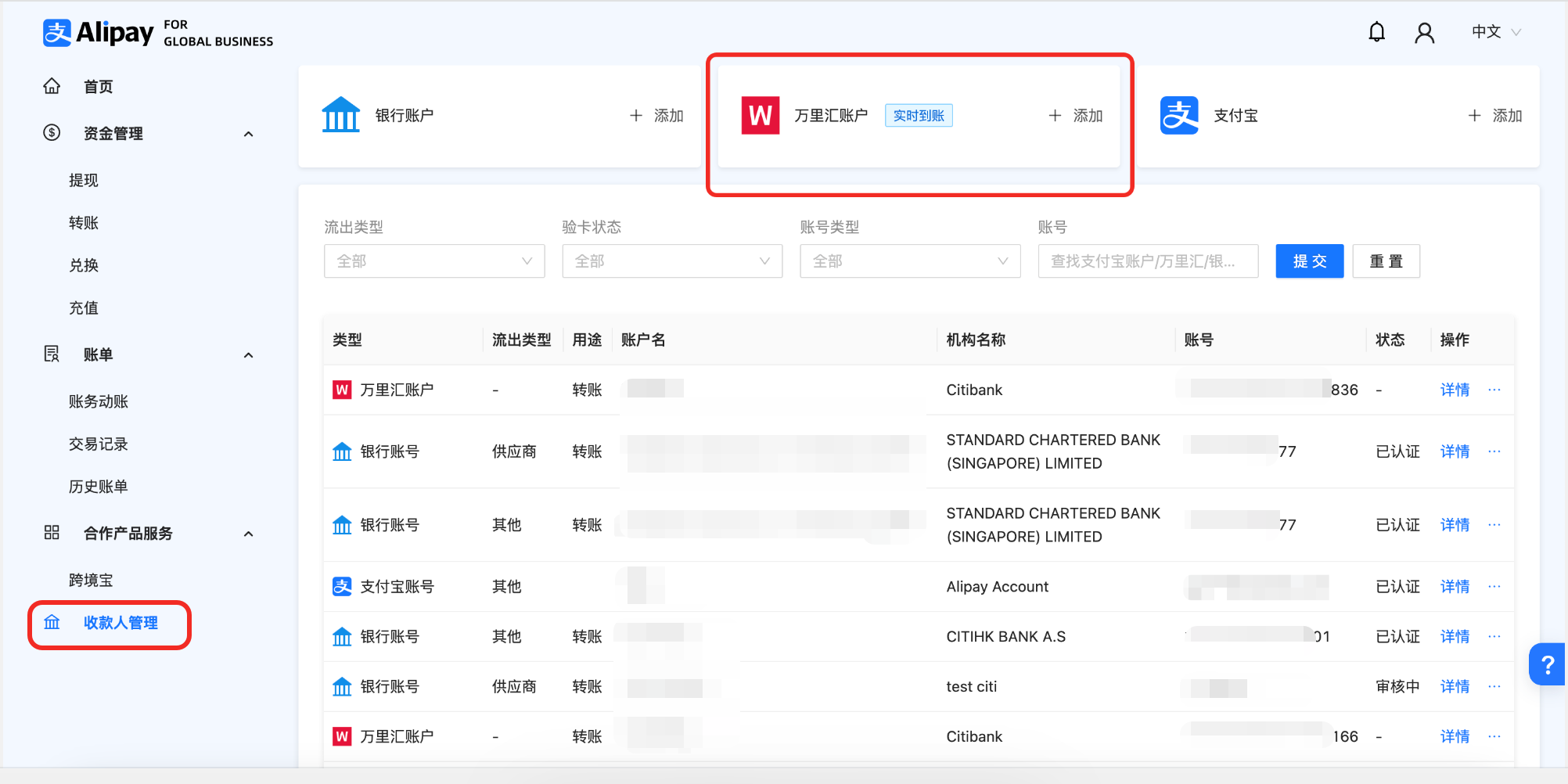This screenshot has width=1568, height=784.
Task: Click the blue 提交 button
Action: 1309,261
